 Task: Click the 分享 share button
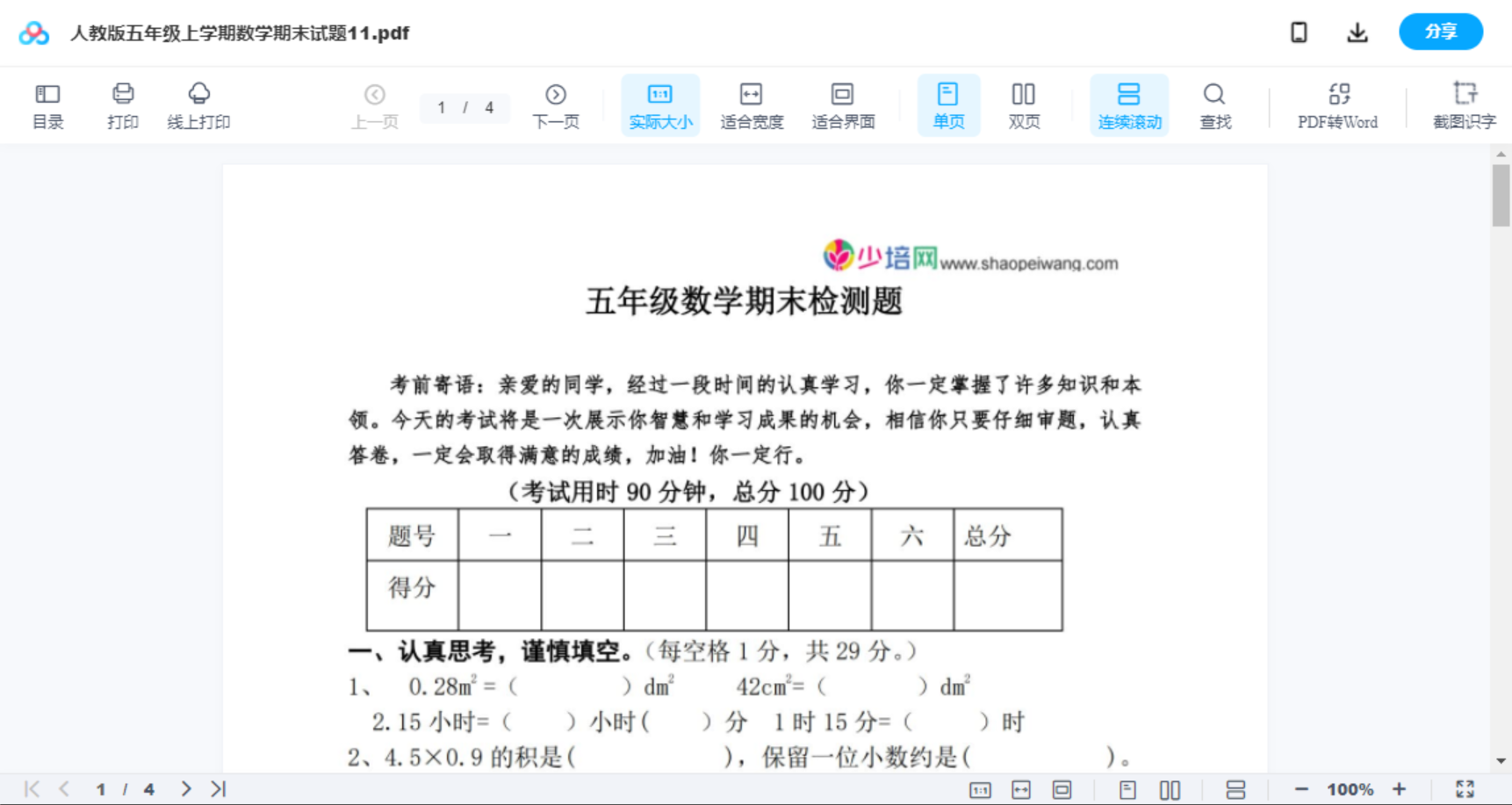pos(1440,32)
